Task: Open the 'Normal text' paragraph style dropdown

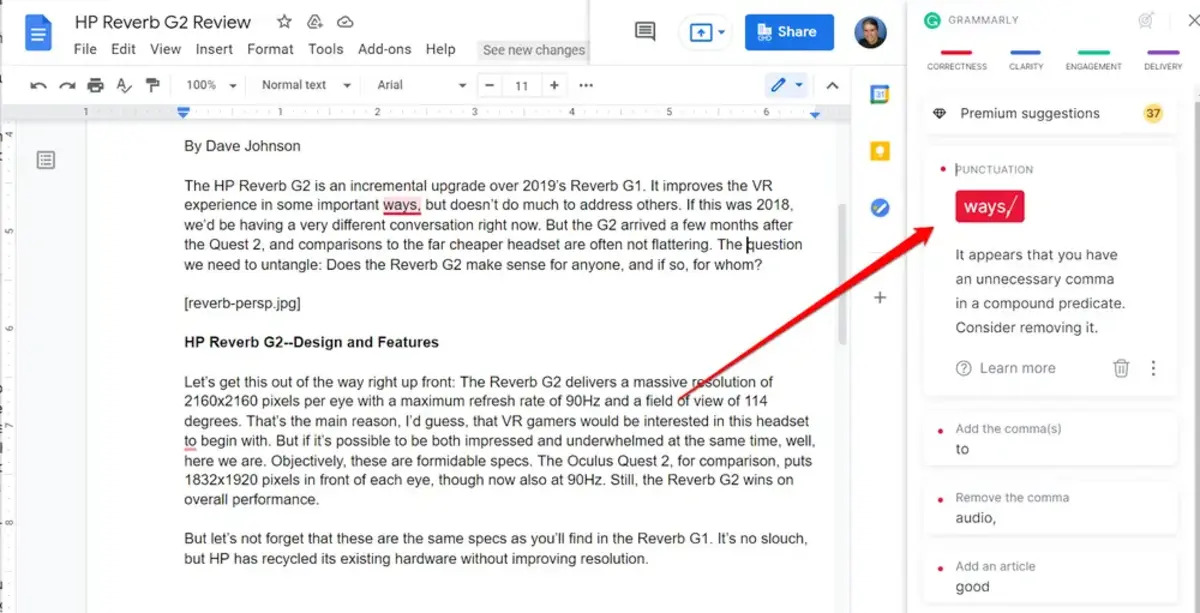Action: pyautogui.click(x=303, y=85)
